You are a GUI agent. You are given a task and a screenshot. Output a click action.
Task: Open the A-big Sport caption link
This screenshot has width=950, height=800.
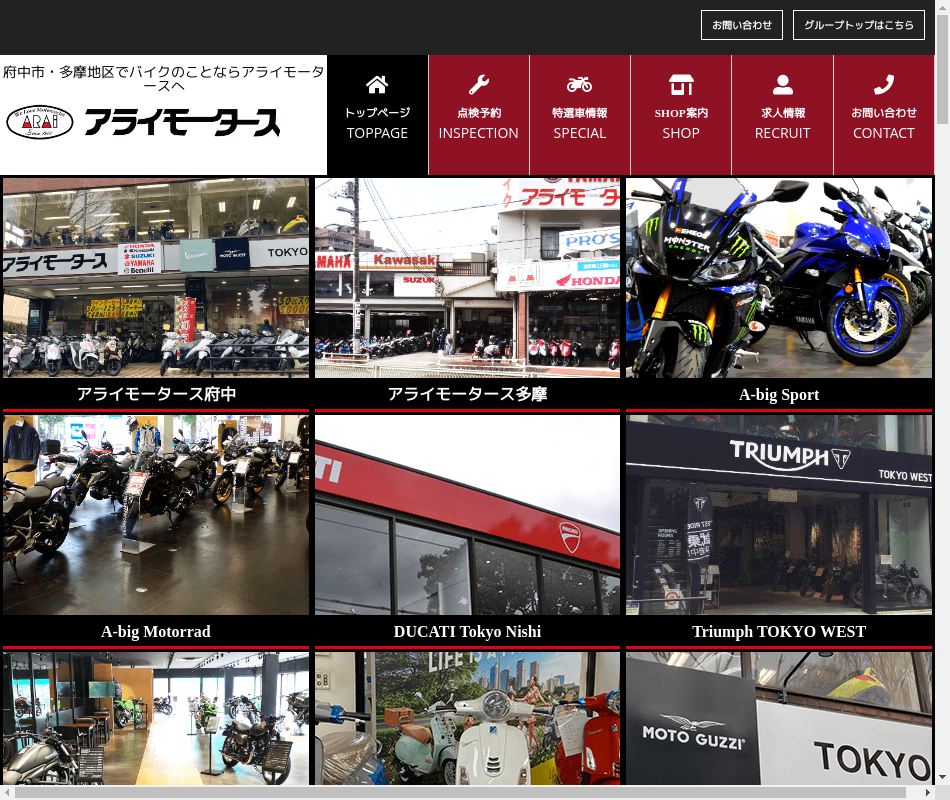click(x=779, y=395)
